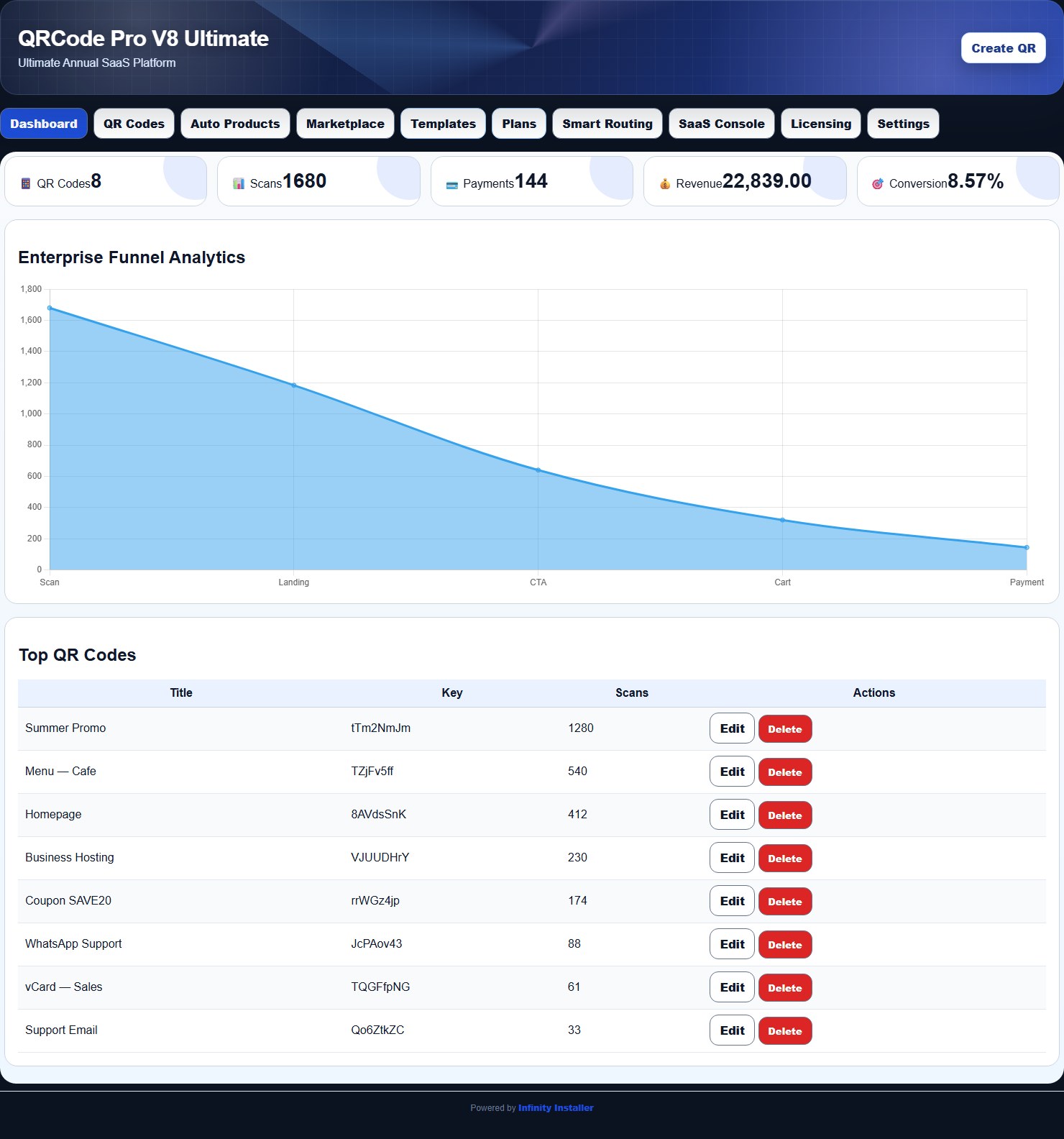Click the CTA data point on funnel chart

pyautogui.click(x=538, y=470)
